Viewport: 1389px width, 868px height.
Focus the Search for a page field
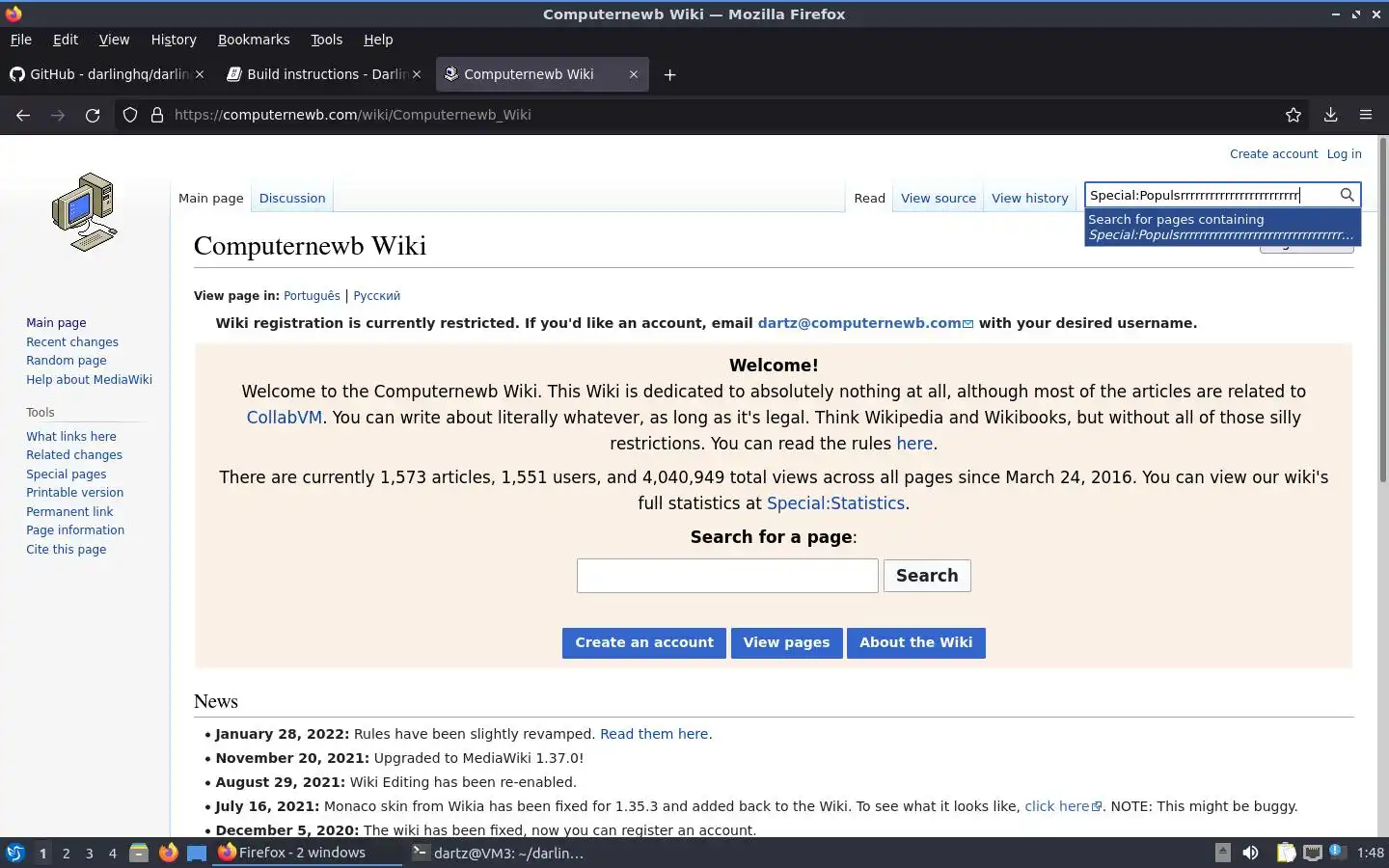coord(727,576)
